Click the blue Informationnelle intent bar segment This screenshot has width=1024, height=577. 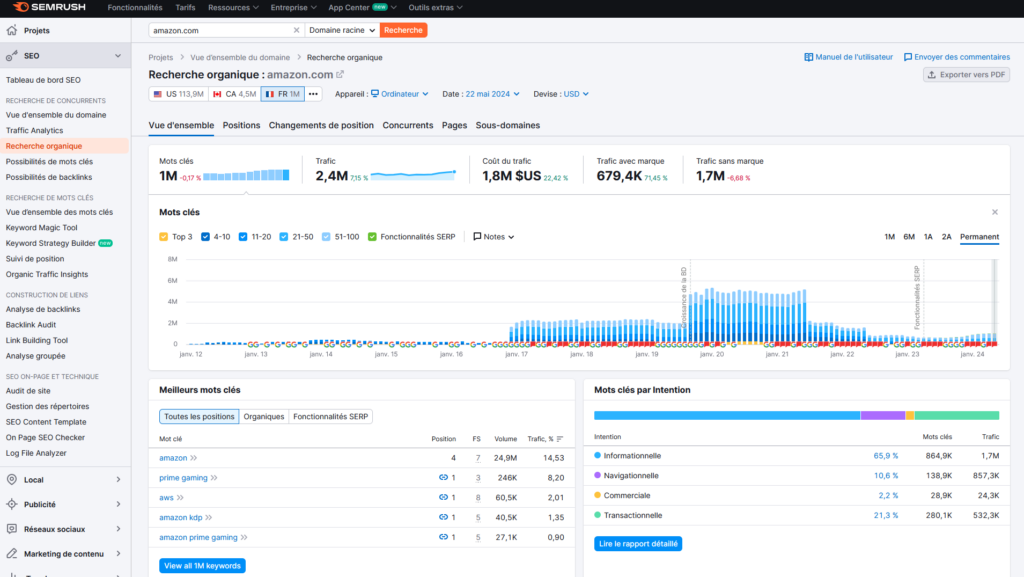point(727,416)
